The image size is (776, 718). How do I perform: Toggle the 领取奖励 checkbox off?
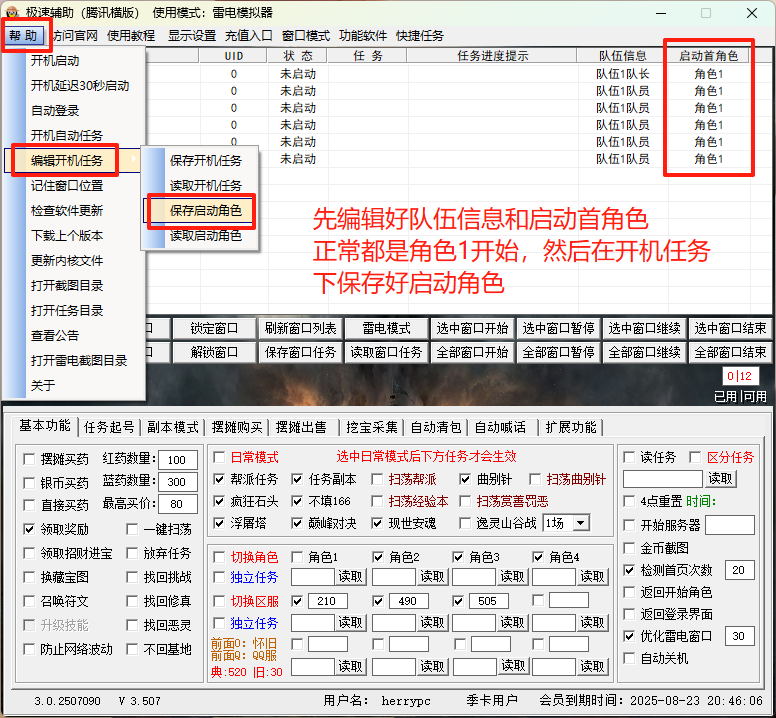pyautogui.click(x=29, y=529)
